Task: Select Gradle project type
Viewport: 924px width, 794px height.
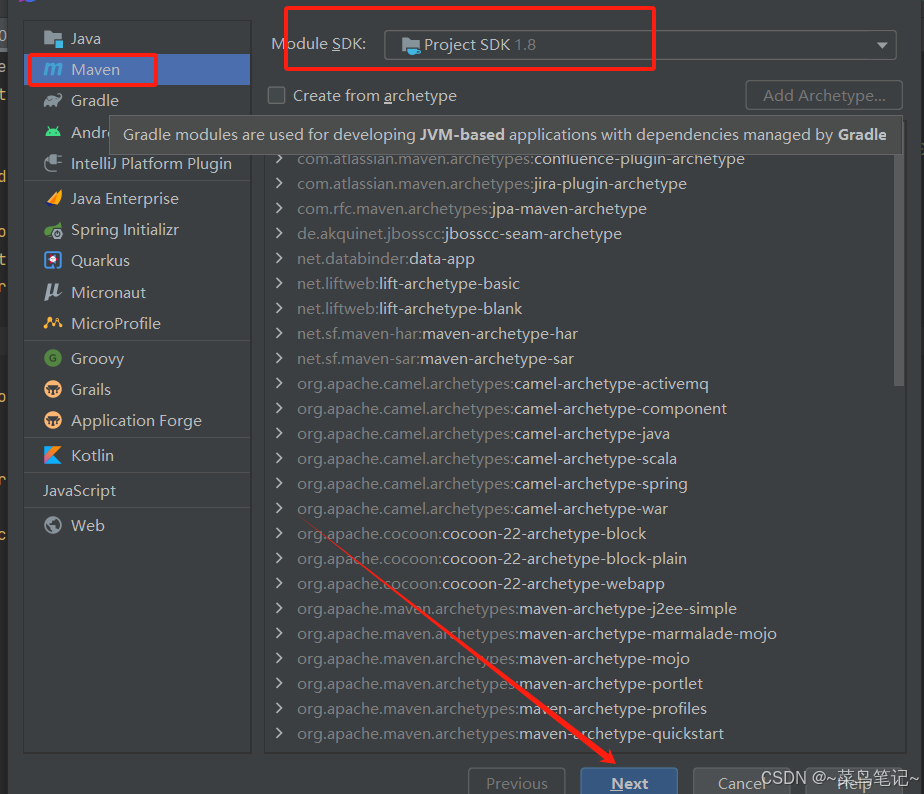Action: coord(137,101)
